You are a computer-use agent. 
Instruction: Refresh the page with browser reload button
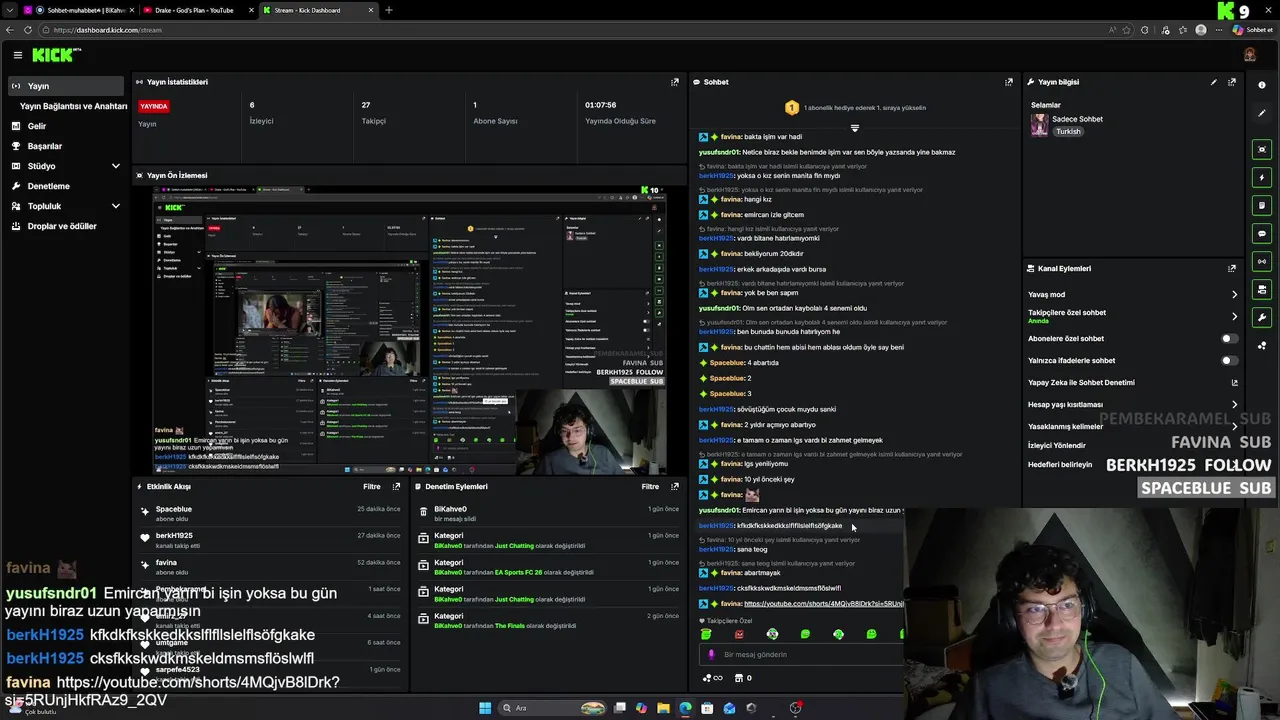28,30
